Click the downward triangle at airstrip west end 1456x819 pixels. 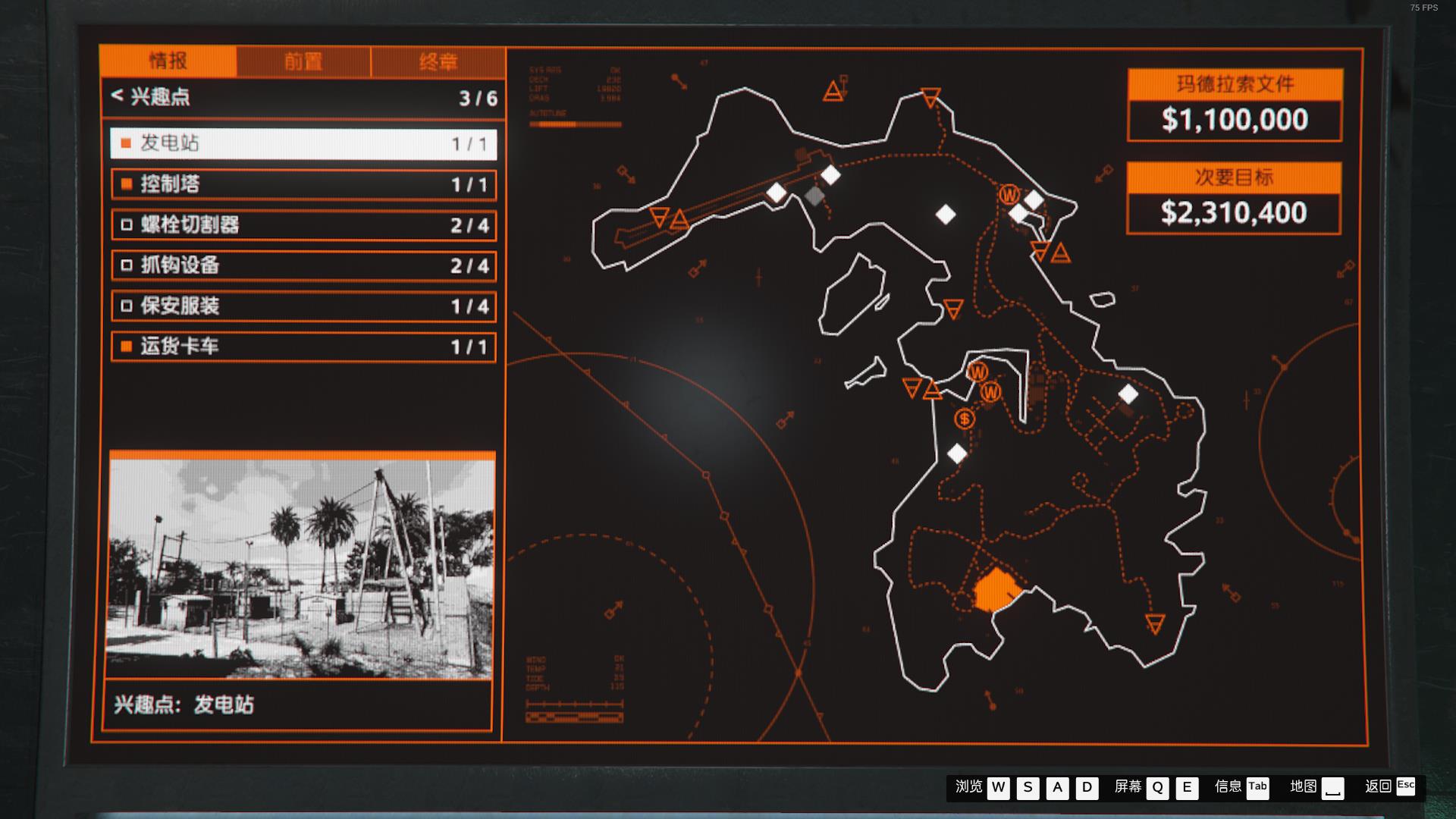660,218
